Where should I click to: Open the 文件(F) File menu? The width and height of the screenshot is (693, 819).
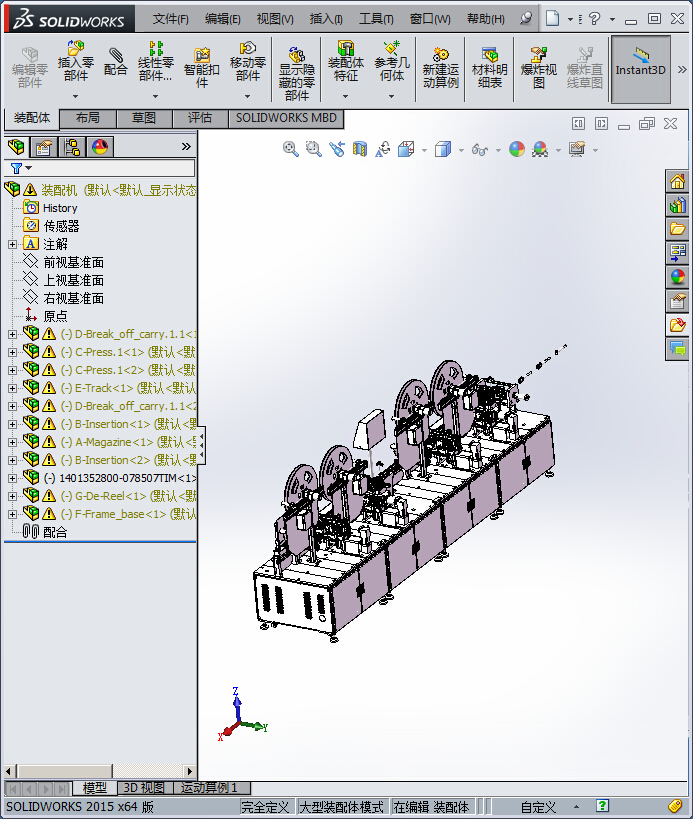coord(170,19)
